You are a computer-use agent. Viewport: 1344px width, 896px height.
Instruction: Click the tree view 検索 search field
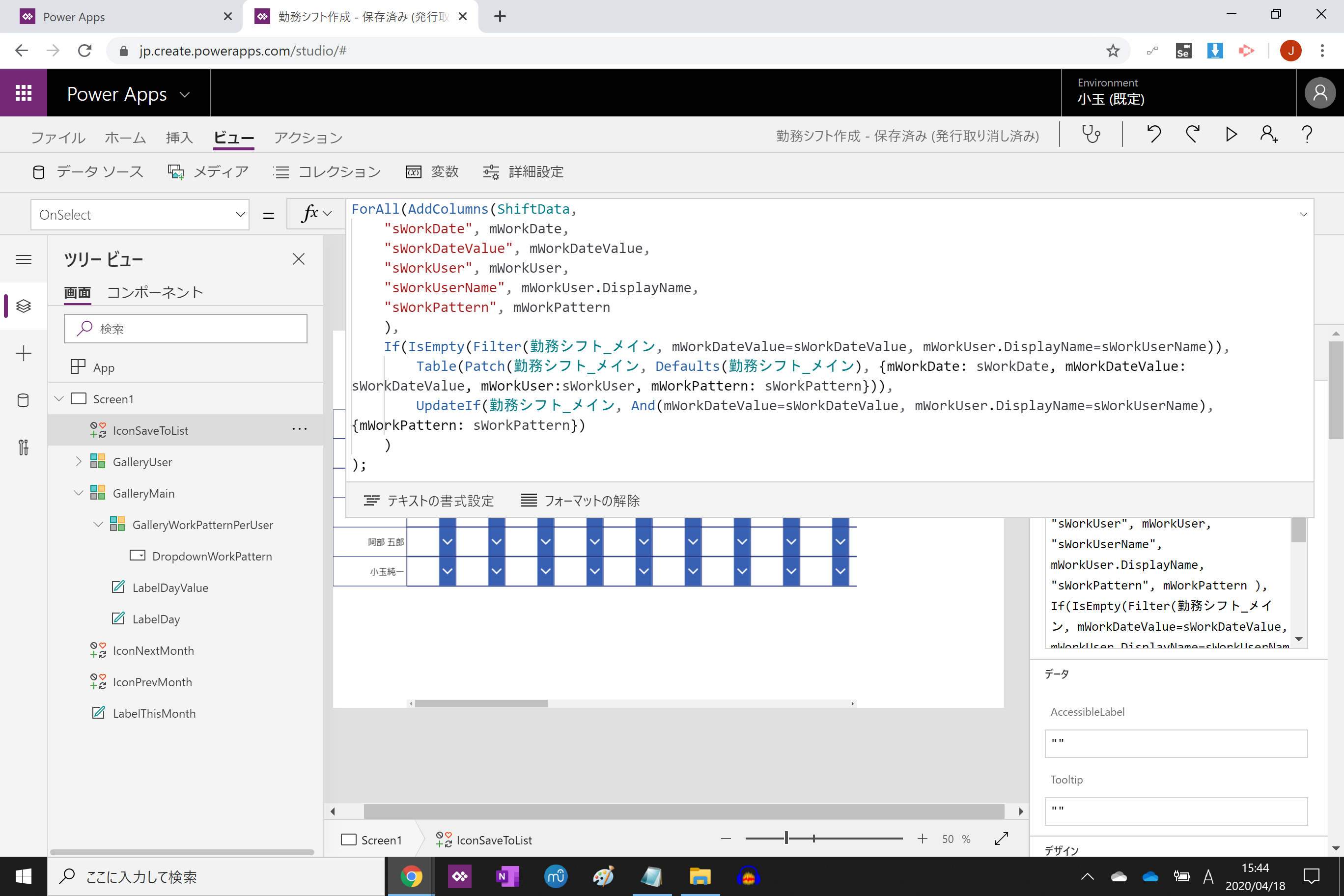pyautogui.click(x=186, y=329)
